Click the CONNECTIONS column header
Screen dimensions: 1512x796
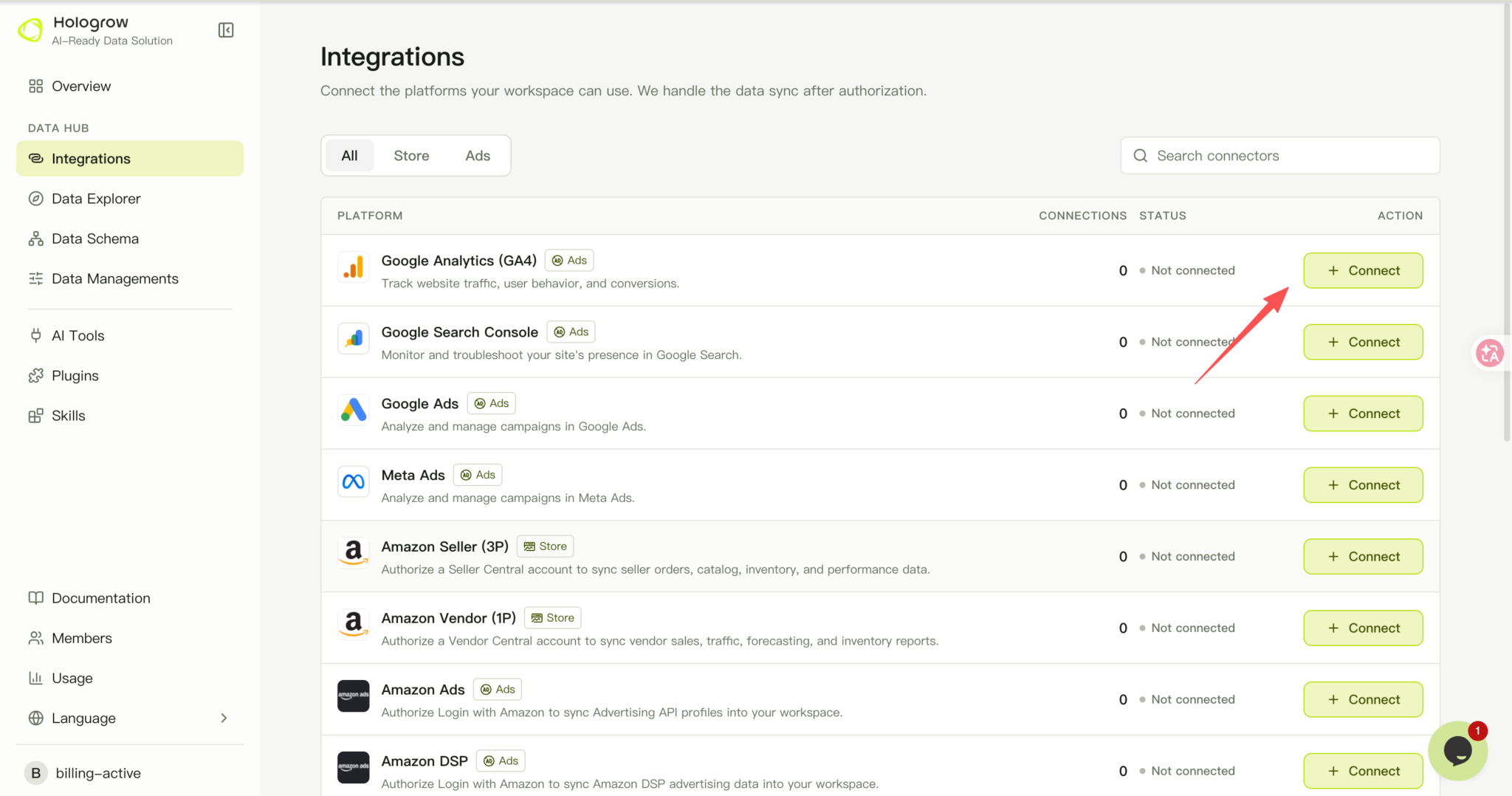coord(1082,216)
